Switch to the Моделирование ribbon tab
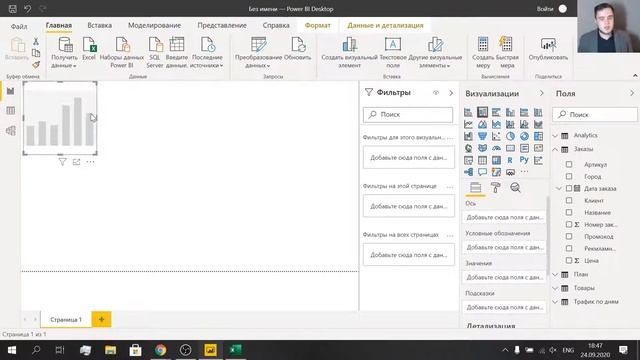The height and width of the screenshot is (360, 640). 154,25
